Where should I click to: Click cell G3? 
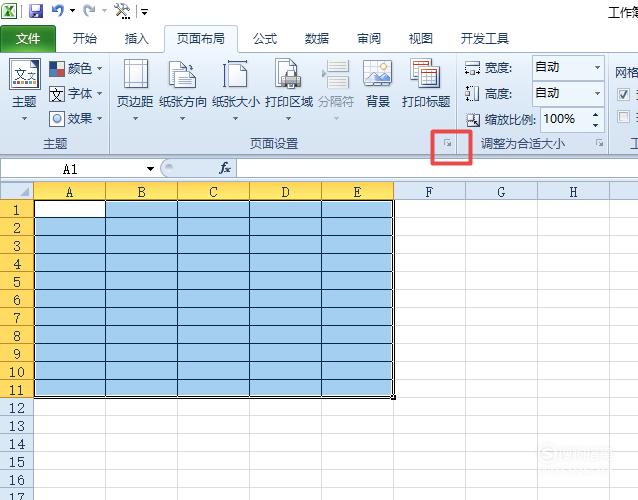click(501, 245)
